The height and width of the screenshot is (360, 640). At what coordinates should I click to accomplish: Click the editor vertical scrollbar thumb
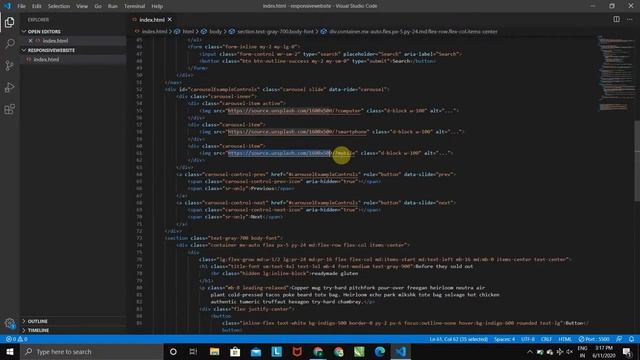[637, 160]
